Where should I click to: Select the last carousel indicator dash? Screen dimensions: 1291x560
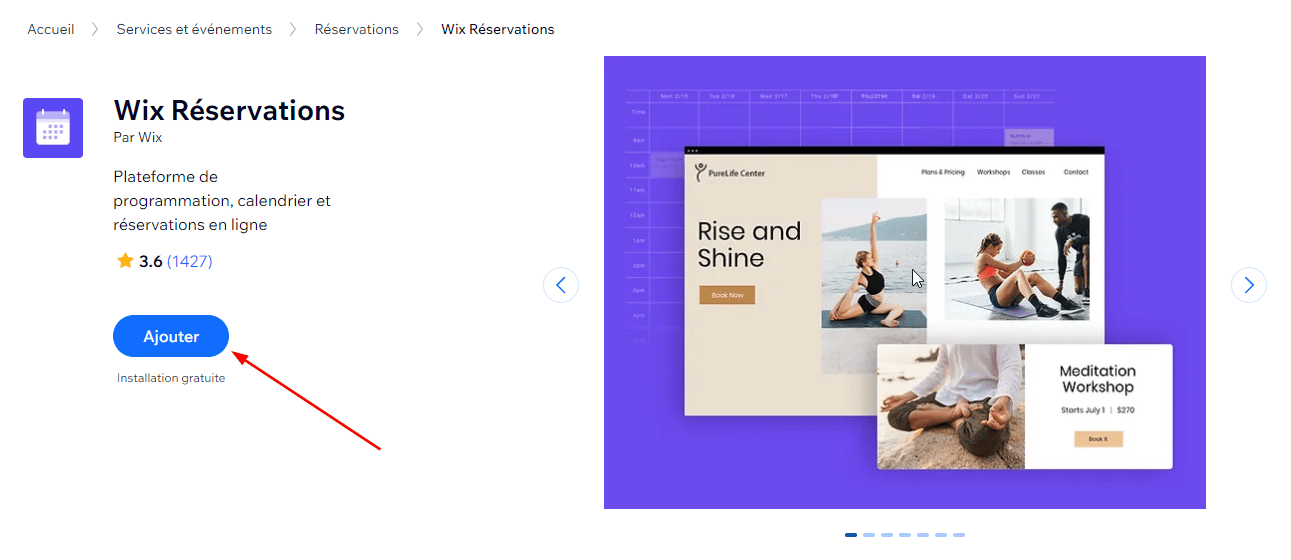point(959,535)
